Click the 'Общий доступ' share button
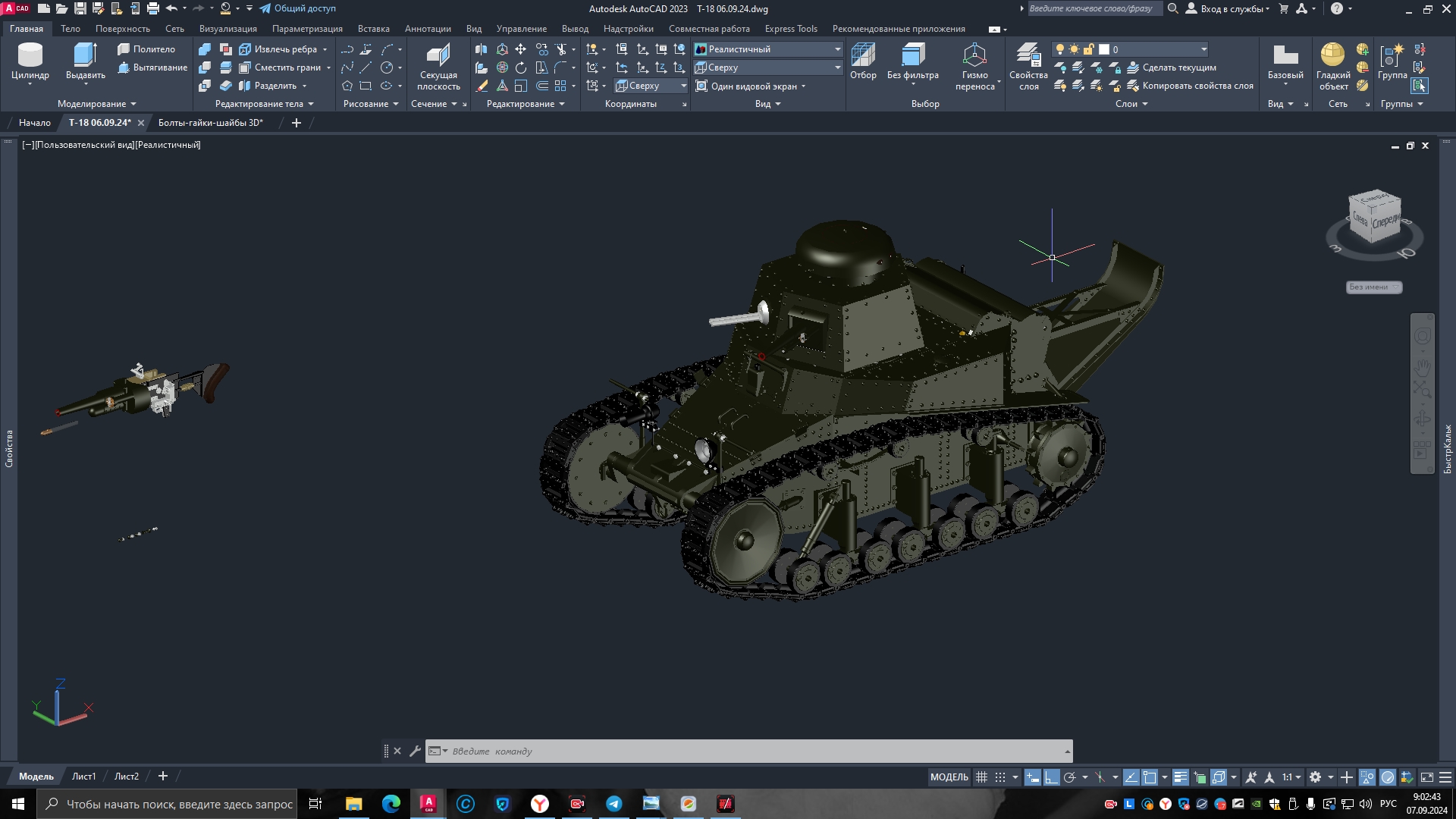 click(297, 8)
